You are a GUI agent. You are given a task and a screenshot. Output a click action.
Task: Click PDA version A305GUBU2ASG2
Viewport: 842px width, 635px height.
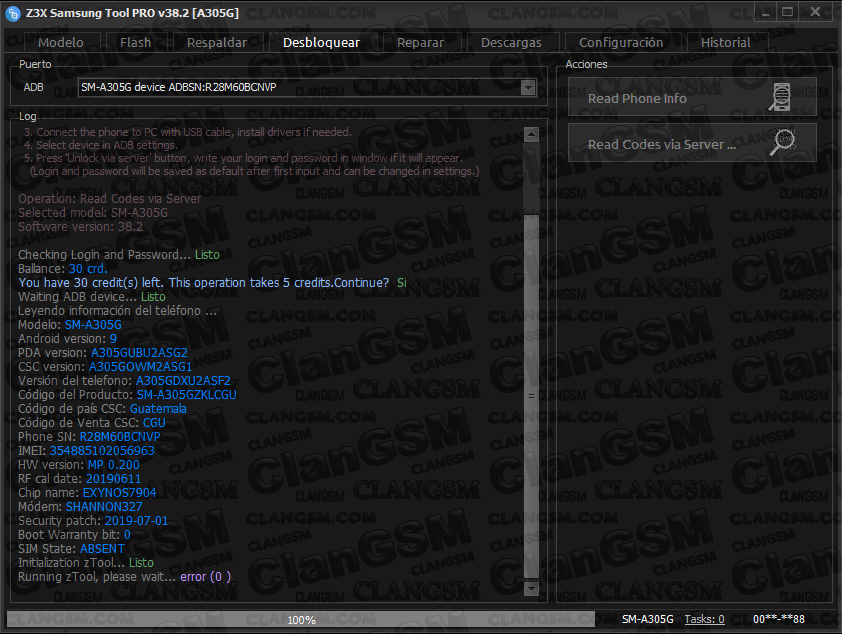coord(139,353)
